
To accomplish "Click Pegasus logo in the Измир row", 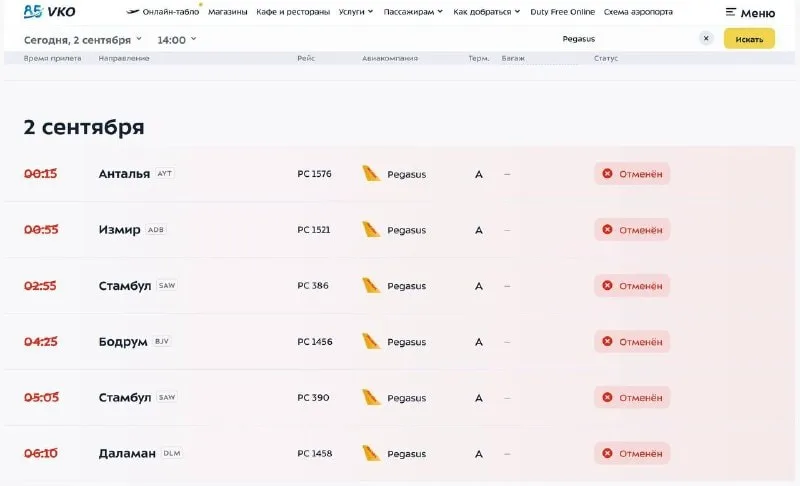I will point(371,229).
